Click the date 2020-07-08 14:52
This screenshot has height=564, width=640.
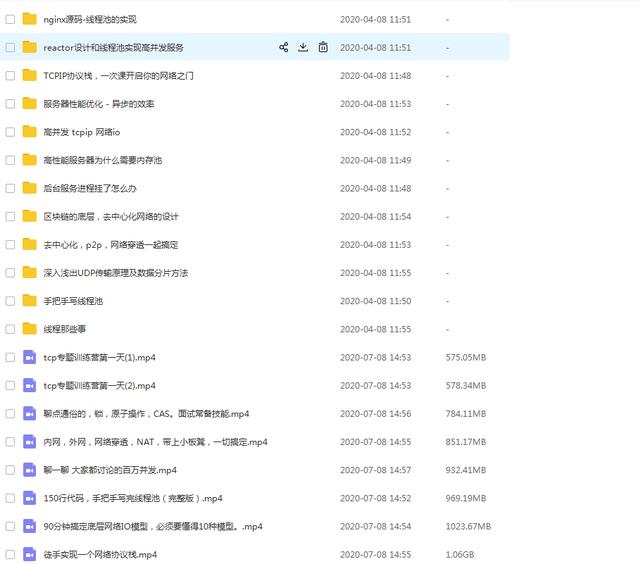pyautogui.click(x=376, y=498)
